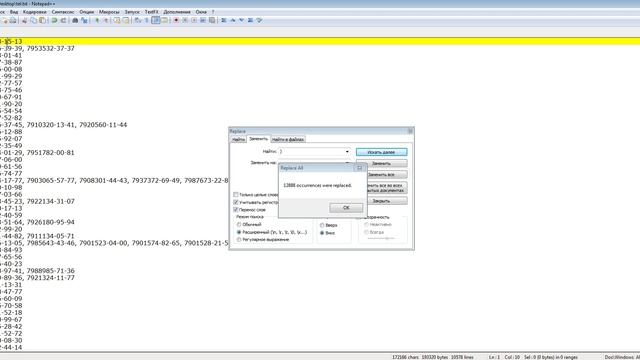Click line '-39-39, 7953532-37-37' in editor
Viewport: 640px width, 360px height.
[x=37, y=48]
